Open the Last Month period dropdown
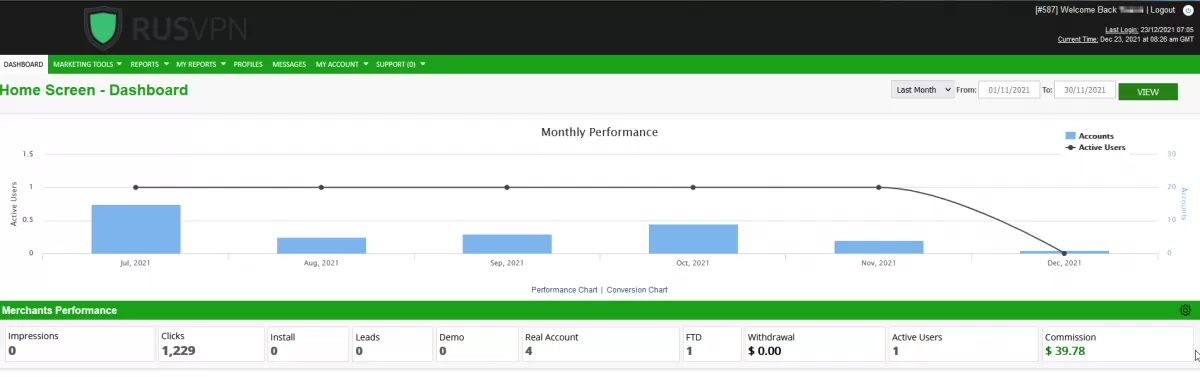The height and width of the screenshot is (377, 1200). coord(922,90)
